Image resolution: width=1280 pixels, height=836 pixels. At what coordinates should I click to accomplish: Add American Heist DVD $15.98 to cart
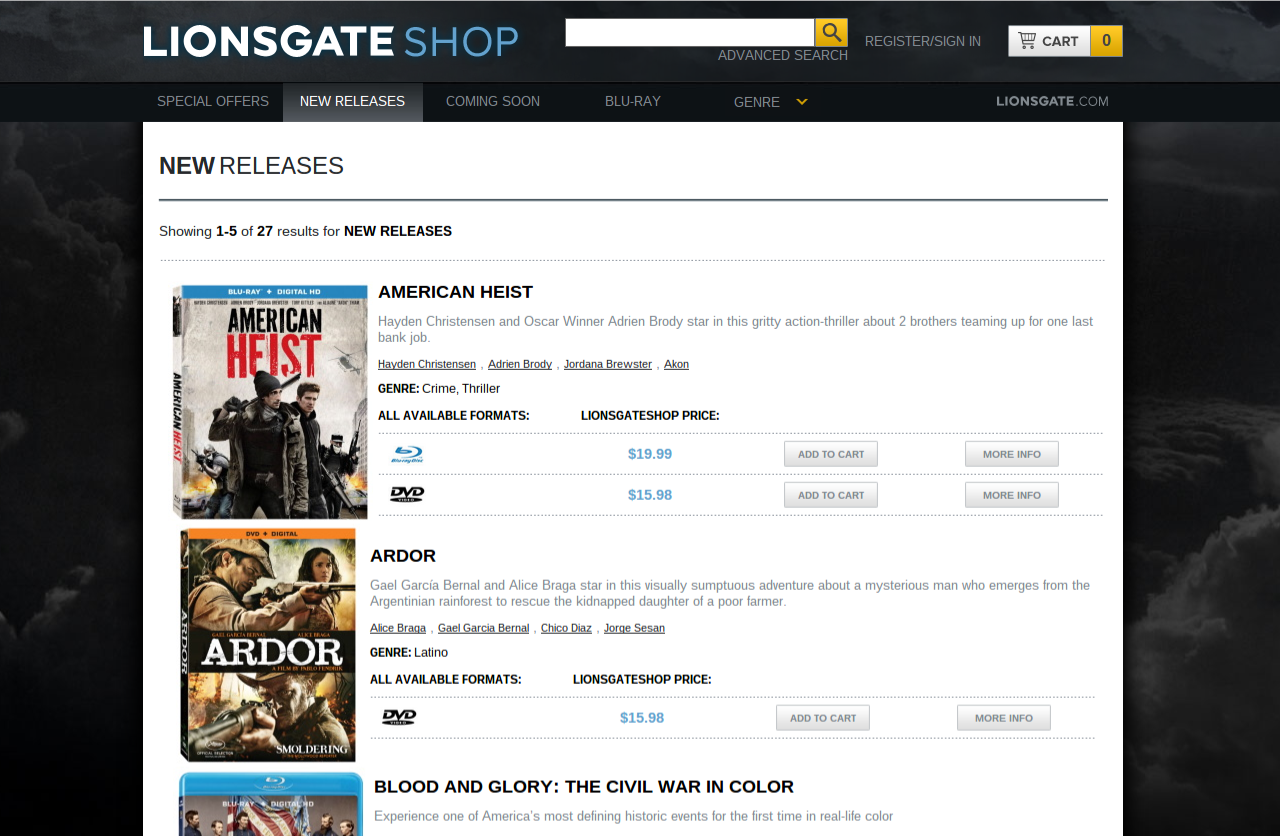831,495
